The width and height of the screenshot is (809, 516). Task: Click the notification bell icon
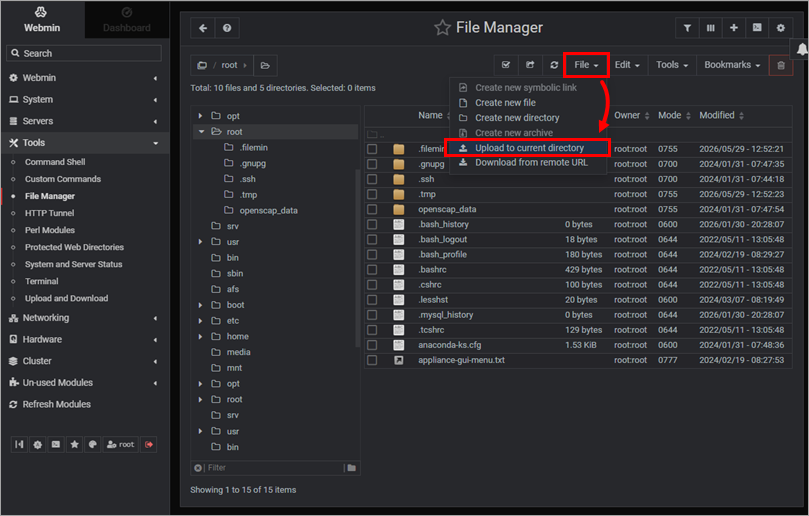point(802,50)
